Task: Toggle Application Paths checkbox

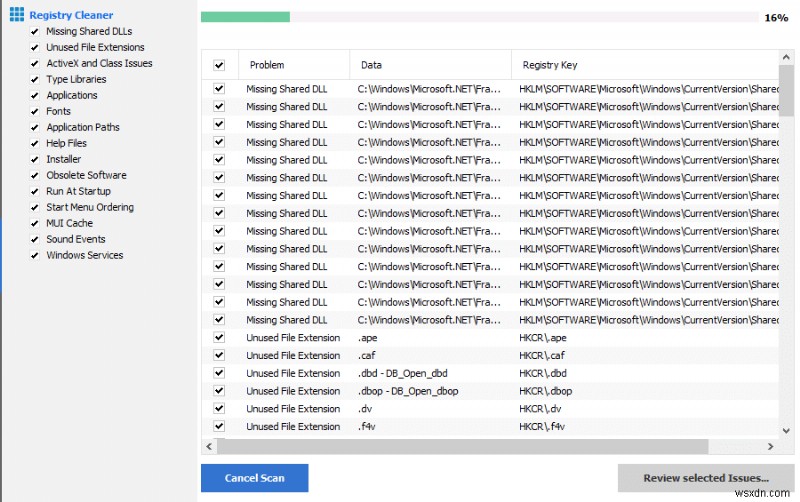Action: point(34,128)
